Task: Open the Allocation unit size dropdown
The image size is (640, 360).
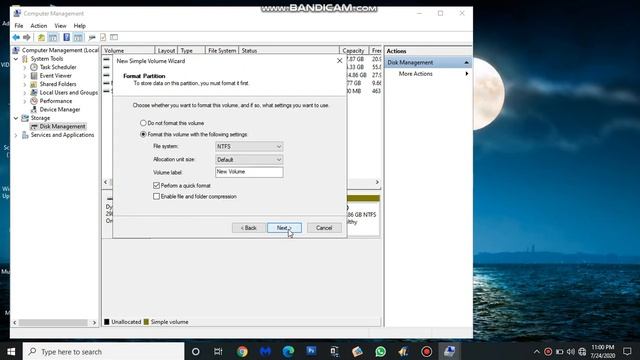Action: tap(249, 160)
